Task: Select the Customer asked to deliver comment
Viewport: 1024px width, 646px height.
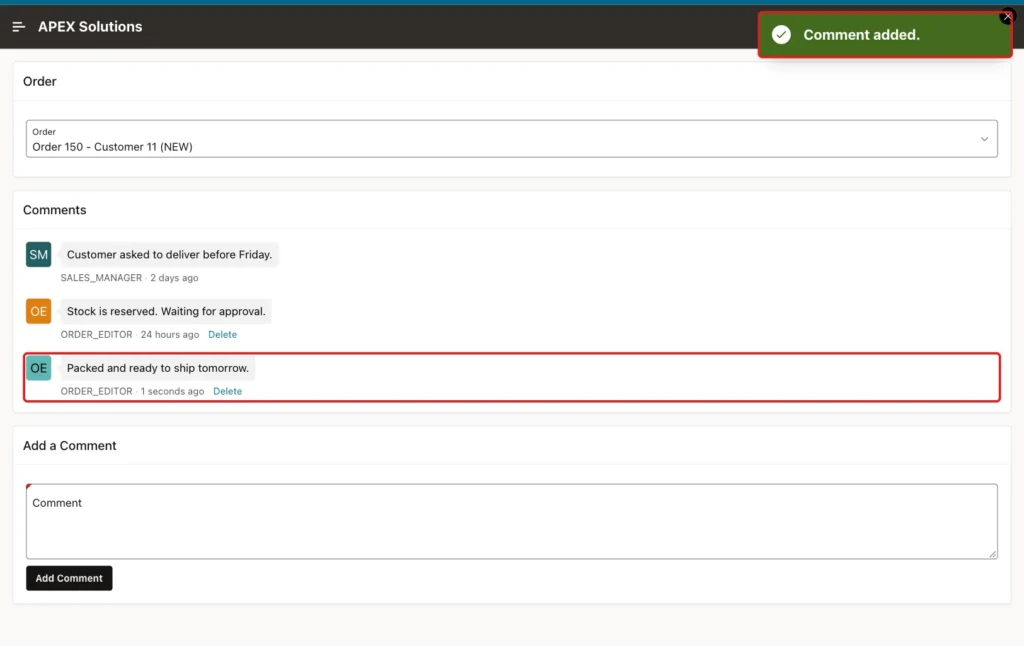Action: tap(169, 255)
